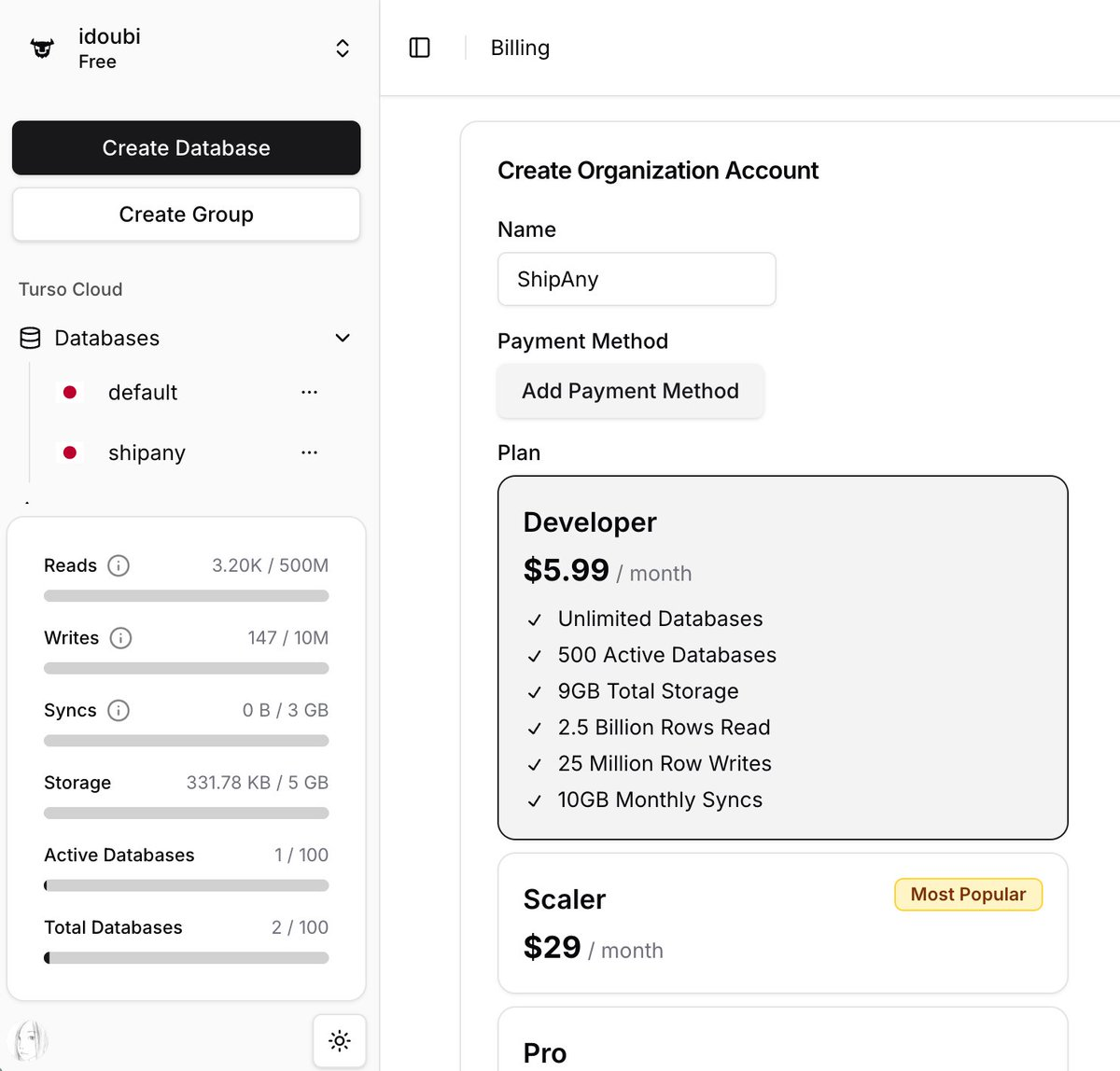Open the idoubi organization switcher
Image resolution: width=1120 pixels, height=1071 pixels.
point(343,49)
